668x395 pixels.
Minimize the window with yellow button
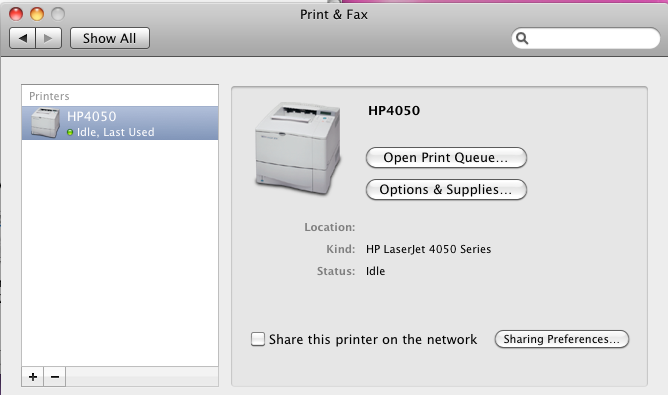(37, 14)
